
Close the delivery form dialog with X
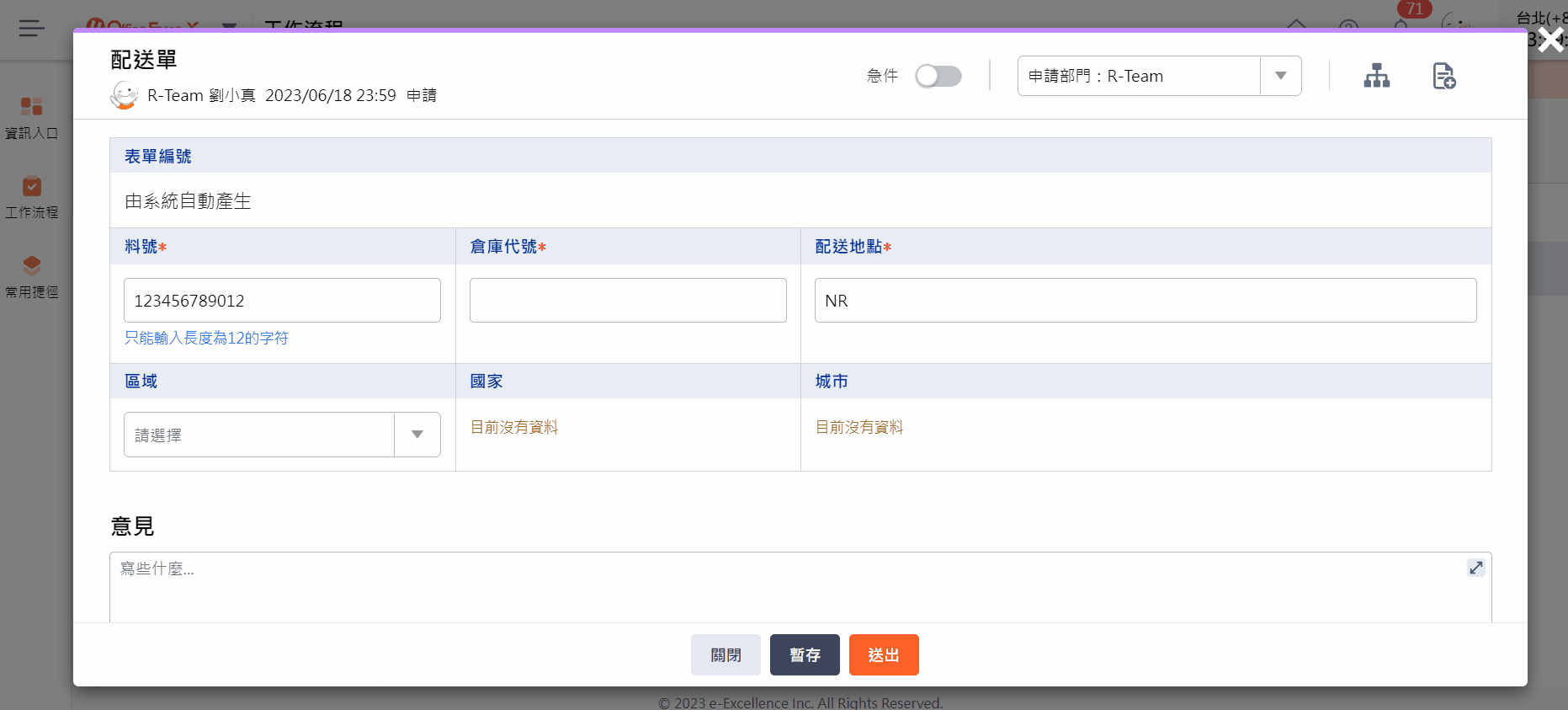pyautogui.click(x=1550, y=40)
